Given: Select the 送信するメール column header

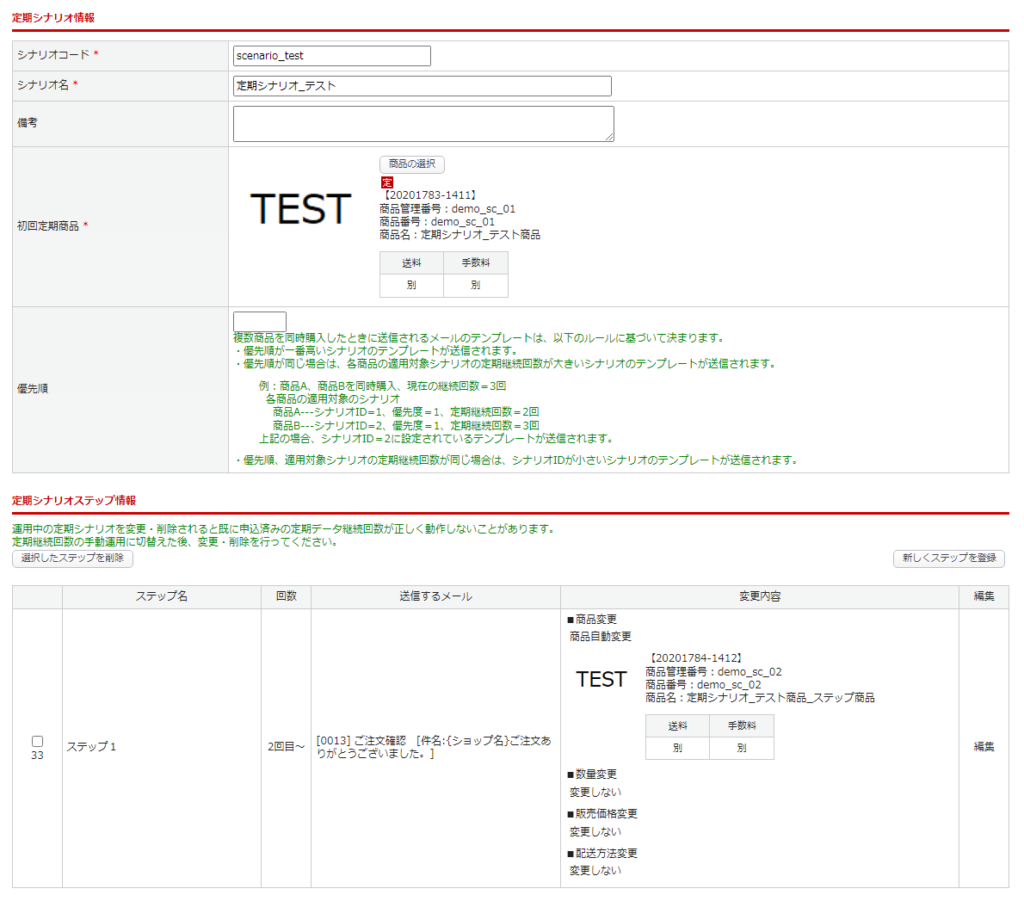Looking at the screenshot, I should (435, 597).
